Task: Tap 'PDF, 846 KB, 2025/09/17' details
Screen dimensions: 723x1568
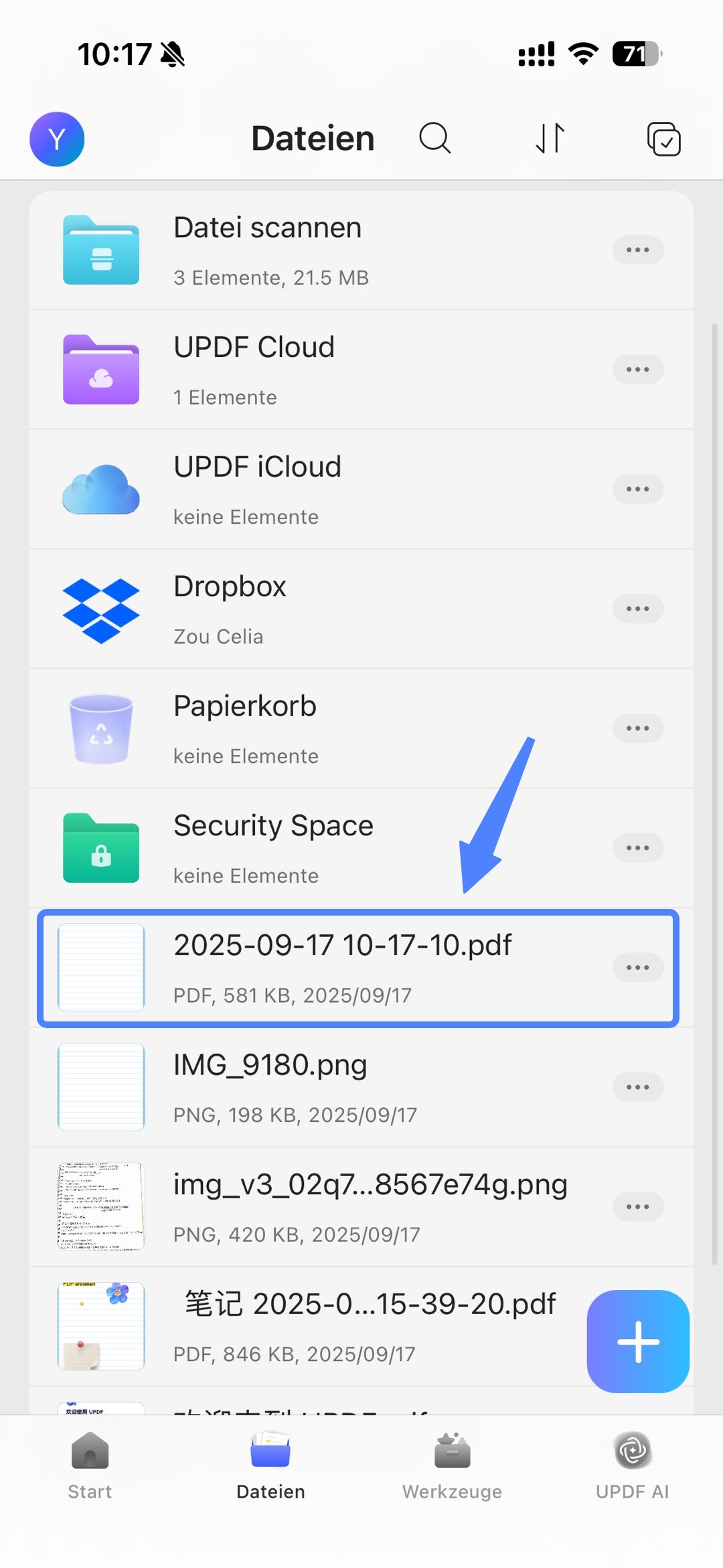Action: coord(294,1354)
